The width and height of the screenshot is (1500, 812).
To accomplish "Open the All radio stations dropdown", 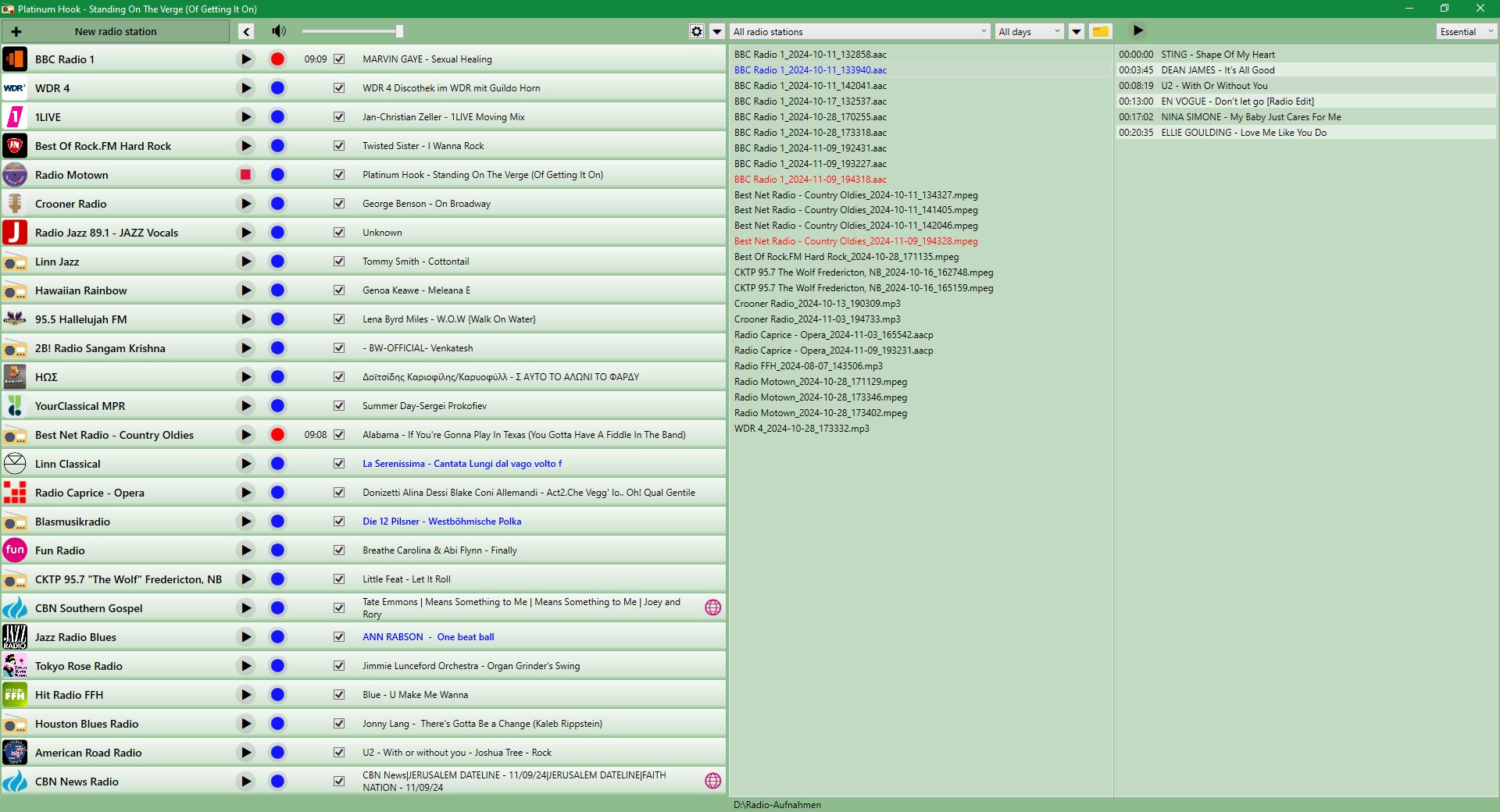I will 860,31.
